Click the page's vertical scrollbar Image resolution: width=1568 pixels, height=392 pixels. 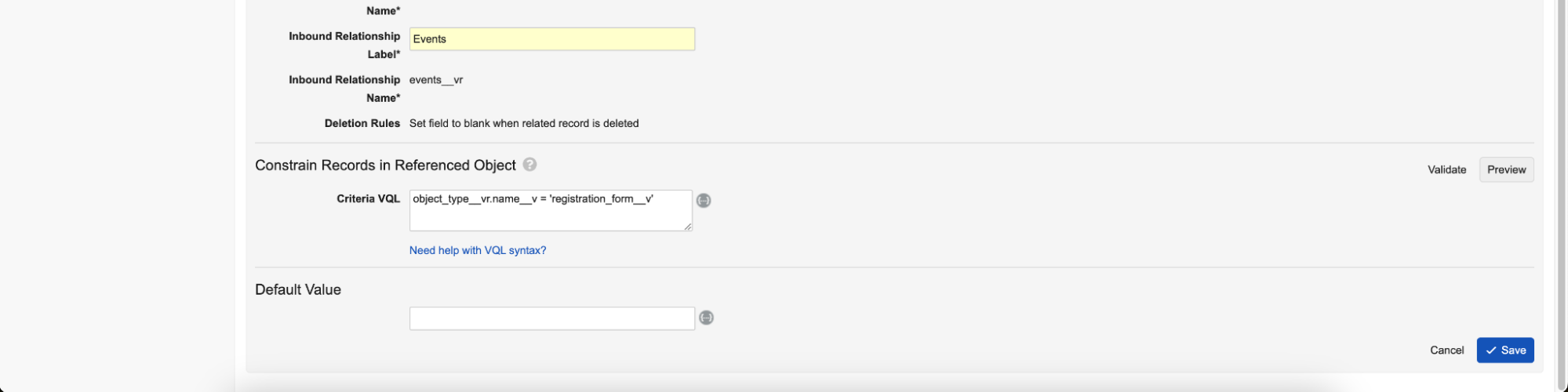pyautogui.click(x=1561, y=196)
